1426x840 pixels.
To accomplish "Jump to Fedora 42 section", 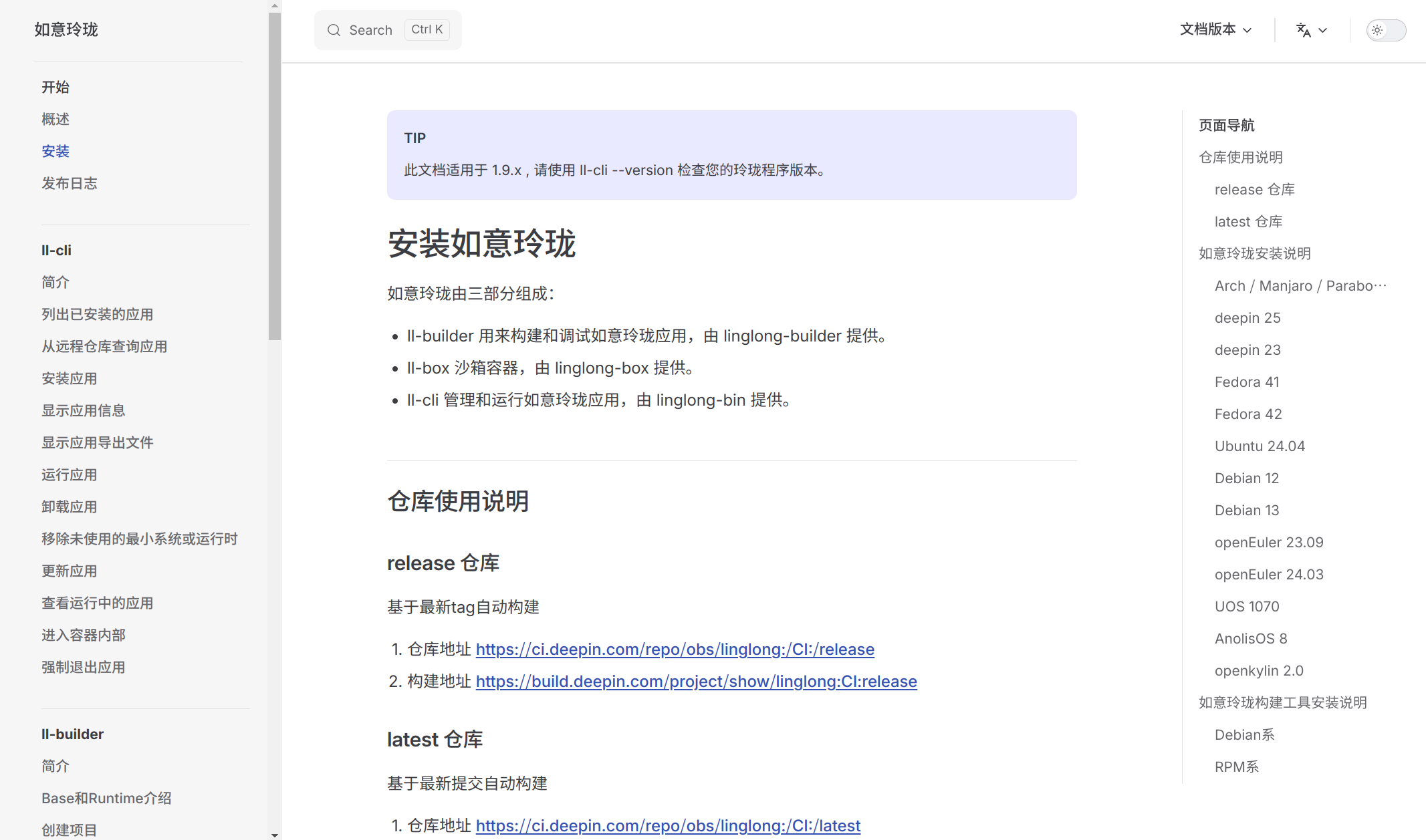I will (x=1248, y=414).
